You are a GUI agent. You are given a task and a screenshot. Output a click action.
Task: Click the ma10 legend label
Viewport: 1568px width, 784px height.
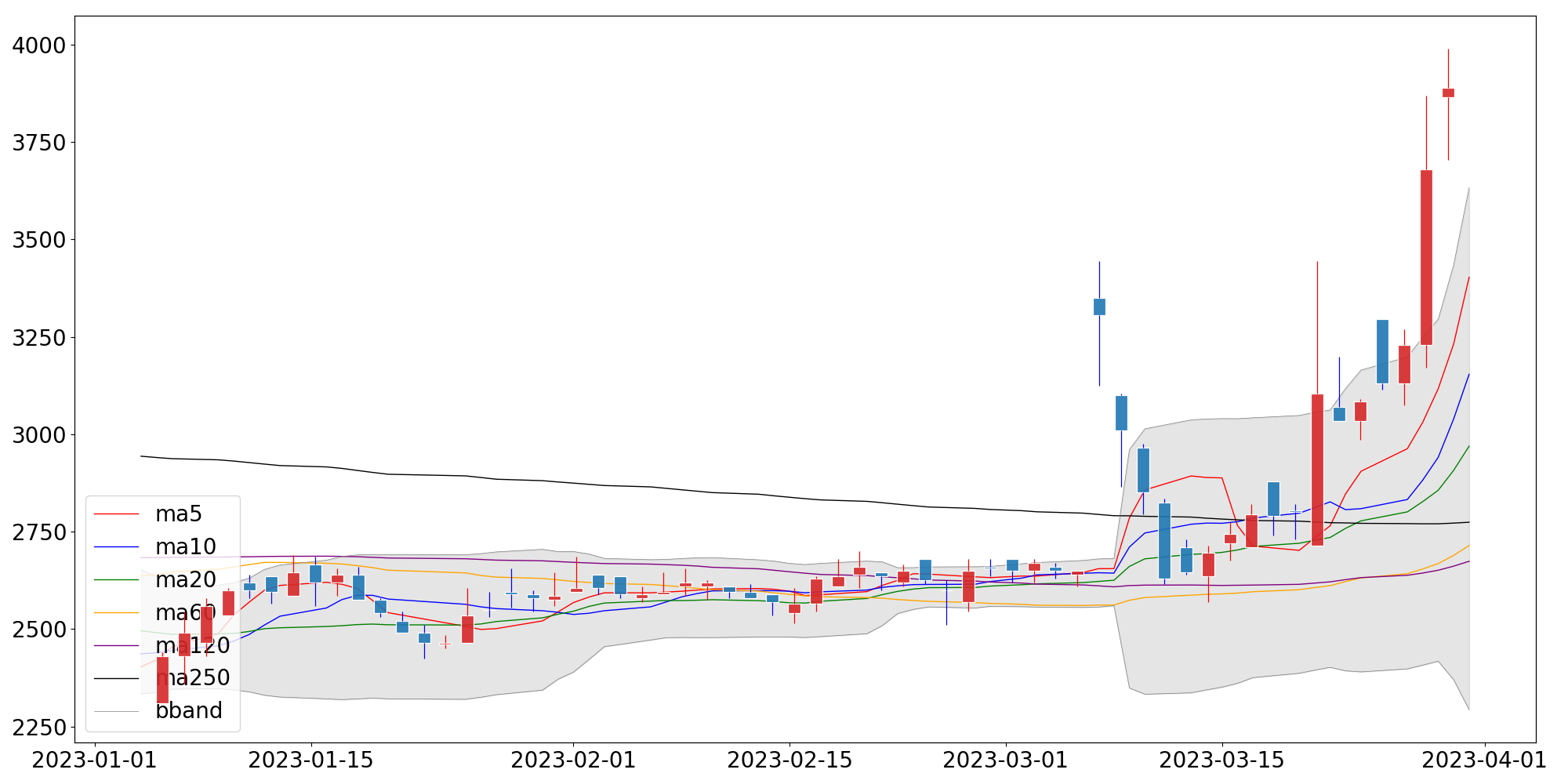pos(186,547)
